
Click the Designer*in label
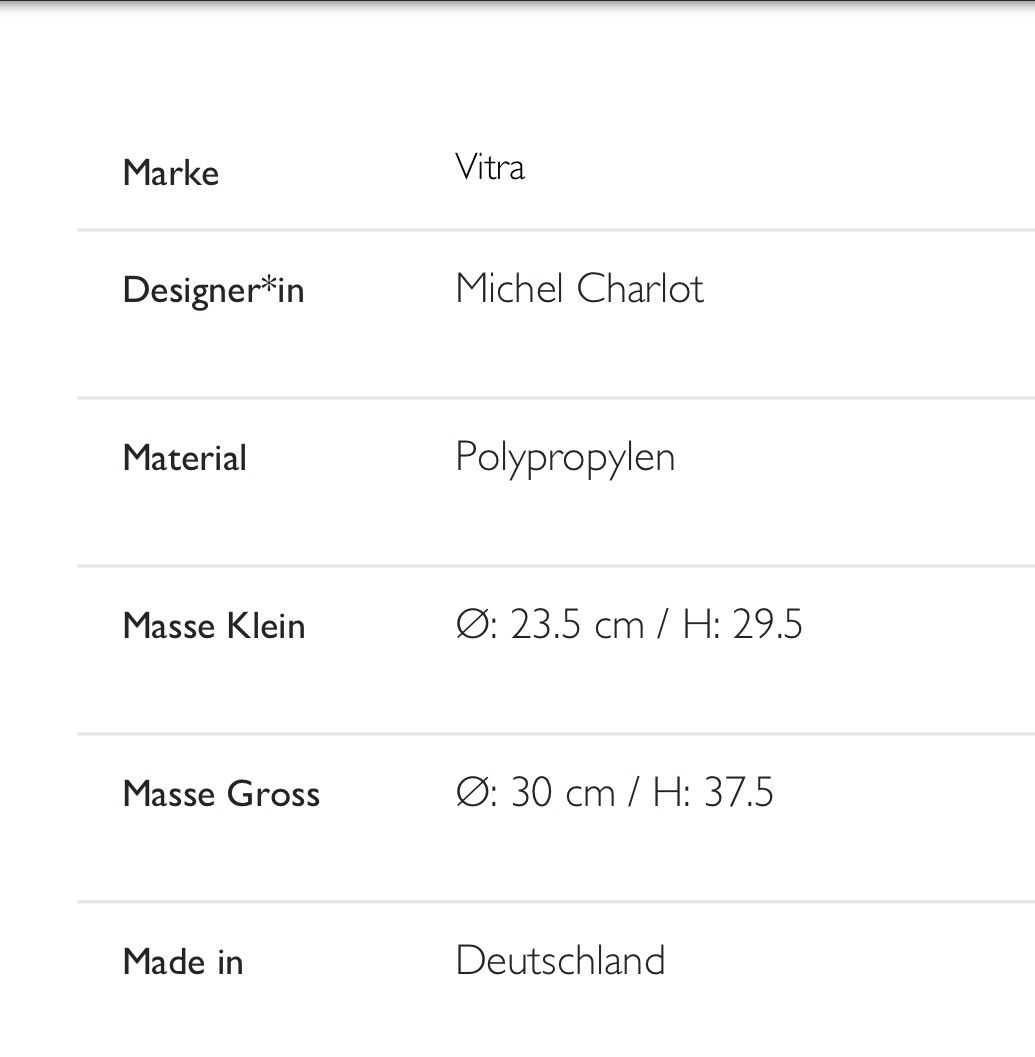213,291
